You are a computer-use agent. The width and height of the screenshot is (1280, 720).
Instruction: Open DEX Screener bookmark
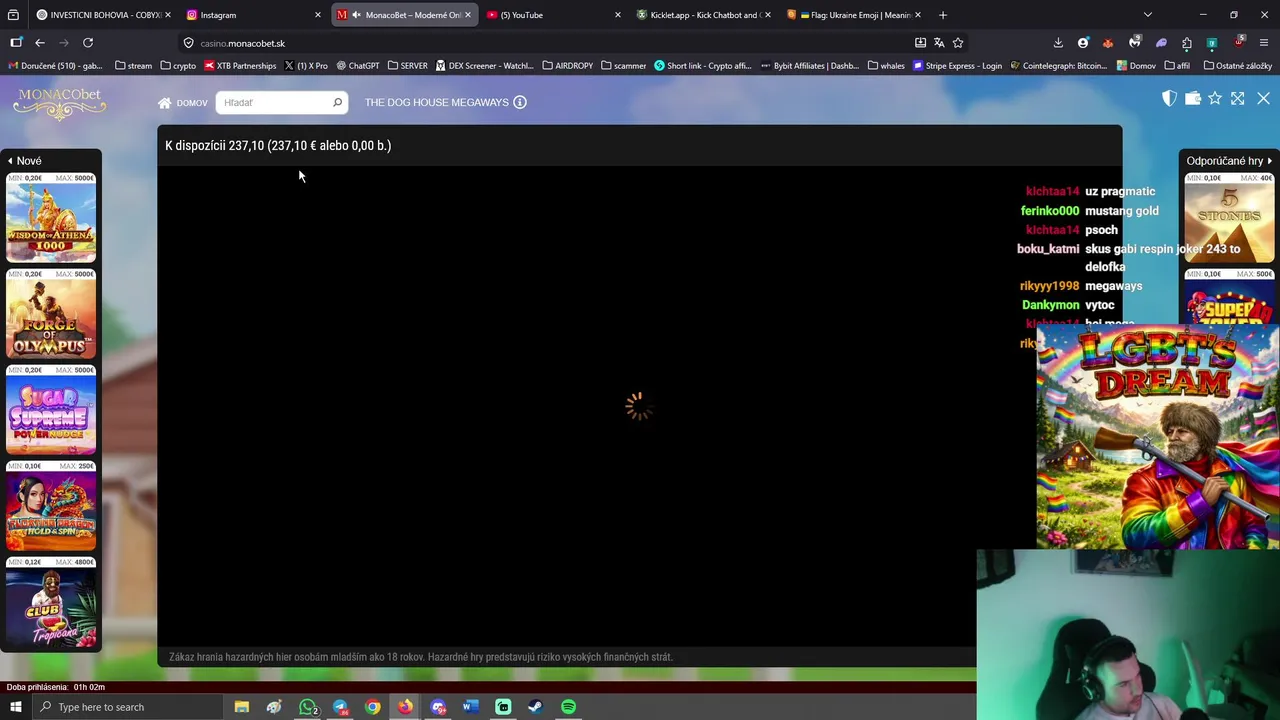click(x=485, y=66)
